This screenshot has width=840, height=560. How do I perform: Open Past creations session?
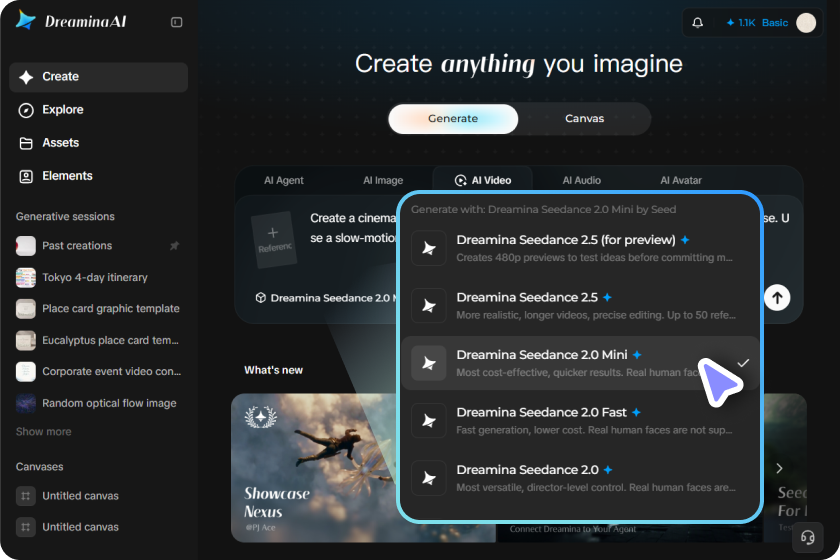point(99,246)
